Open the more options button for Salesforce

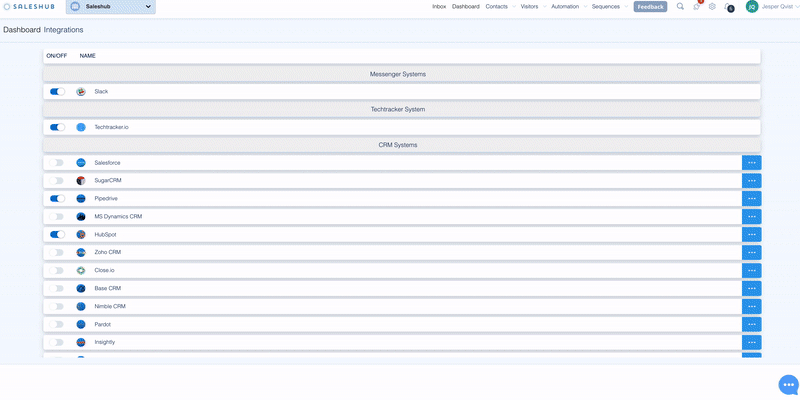coord(752,163)
